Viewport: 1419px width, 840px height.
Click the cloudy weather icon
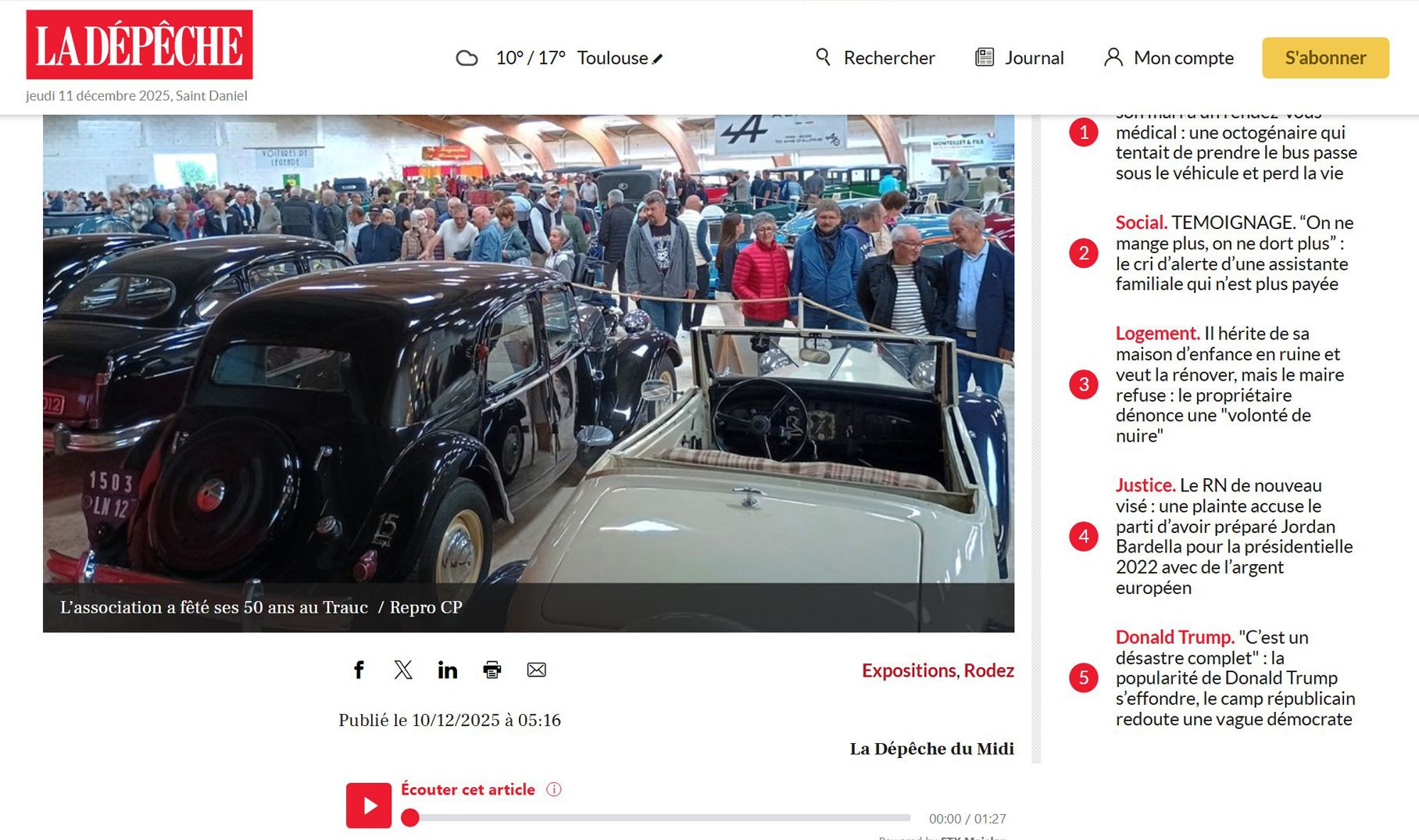466,58
